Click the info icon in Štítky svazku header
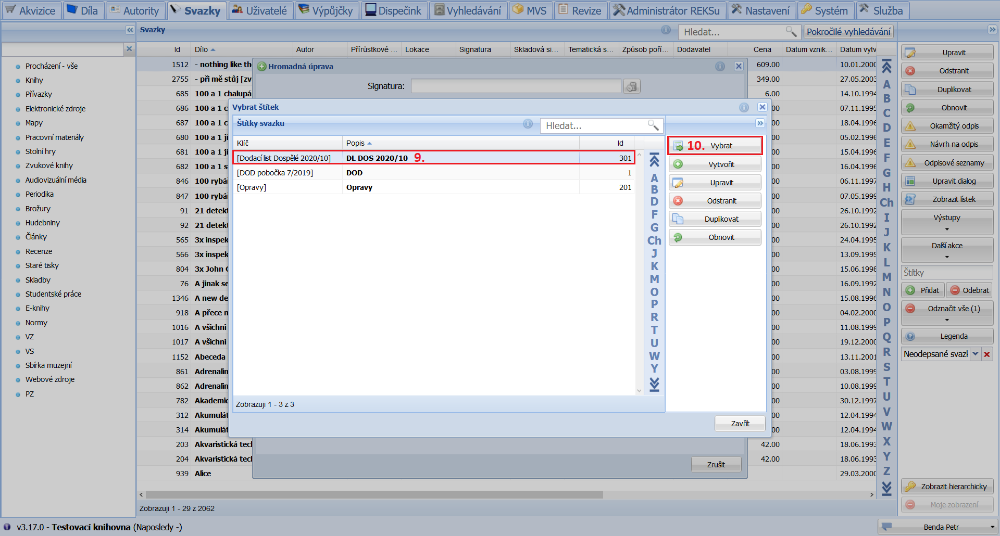The image size is (1000, 536). [527, 125]
